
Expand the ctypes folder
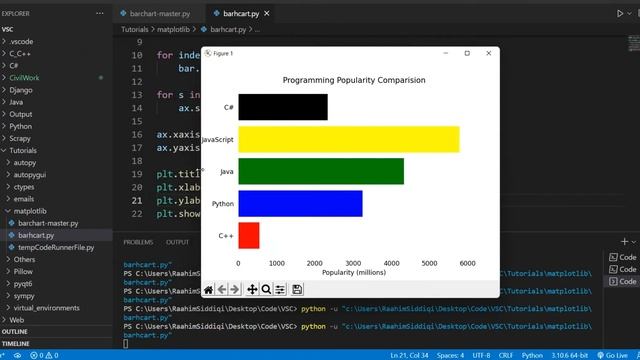point(56,187)
